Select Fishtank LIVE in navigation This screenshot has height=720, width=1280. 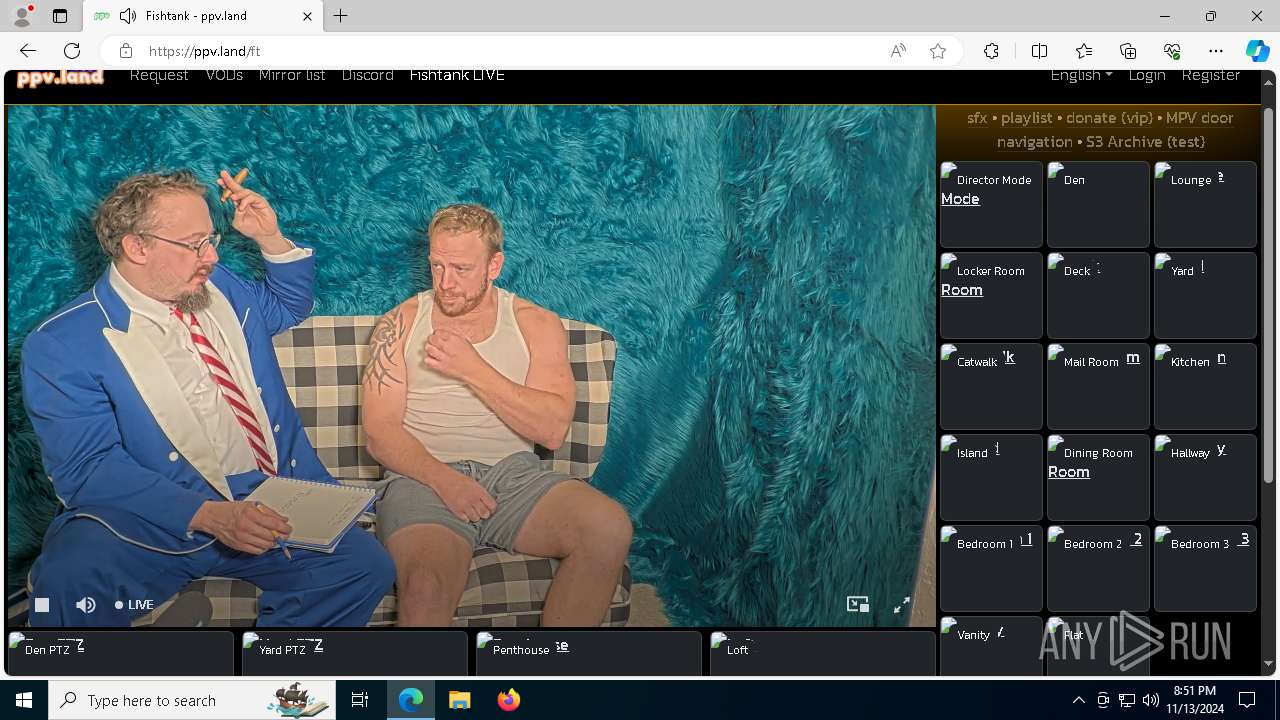point(457,75)
